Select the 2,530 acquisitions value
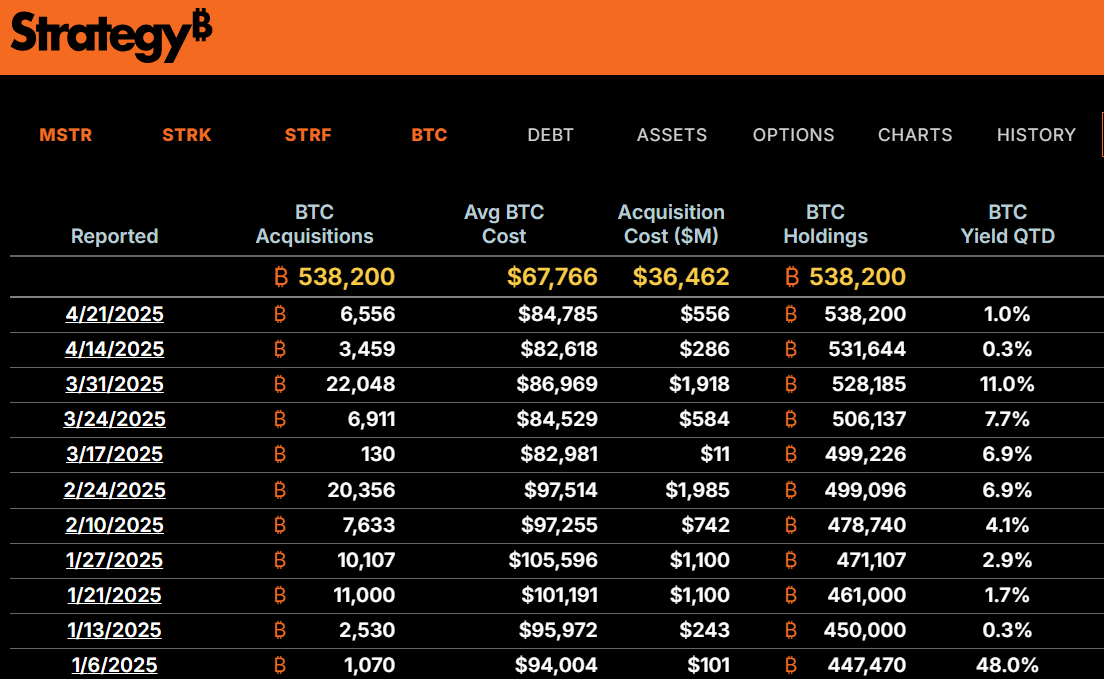The image size is (1104, 679). (x=367, y=630)
